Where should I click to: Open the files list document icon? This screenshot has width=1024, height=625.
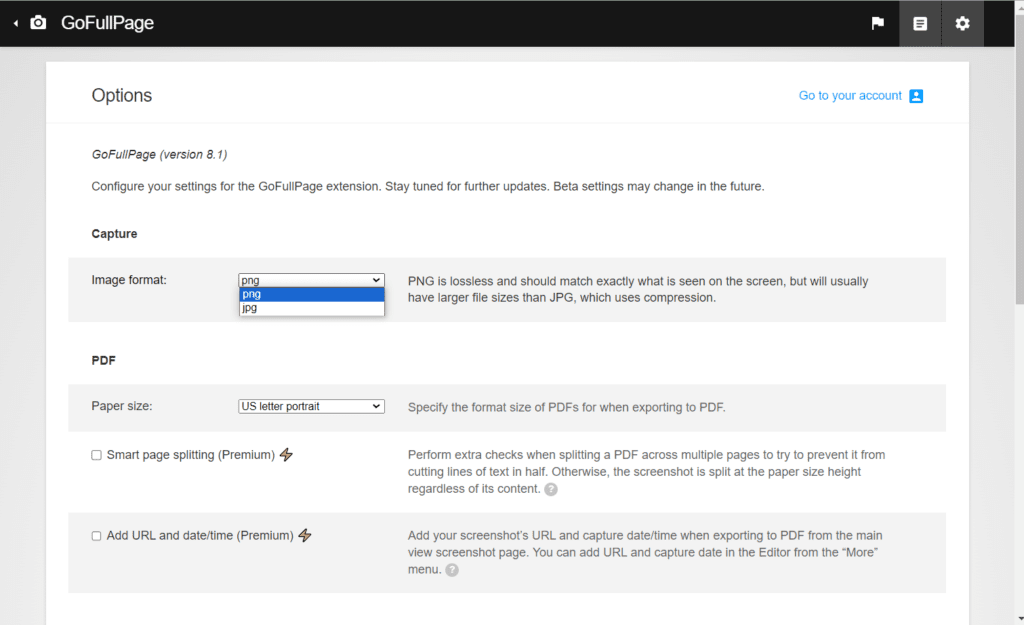point(920,24)
